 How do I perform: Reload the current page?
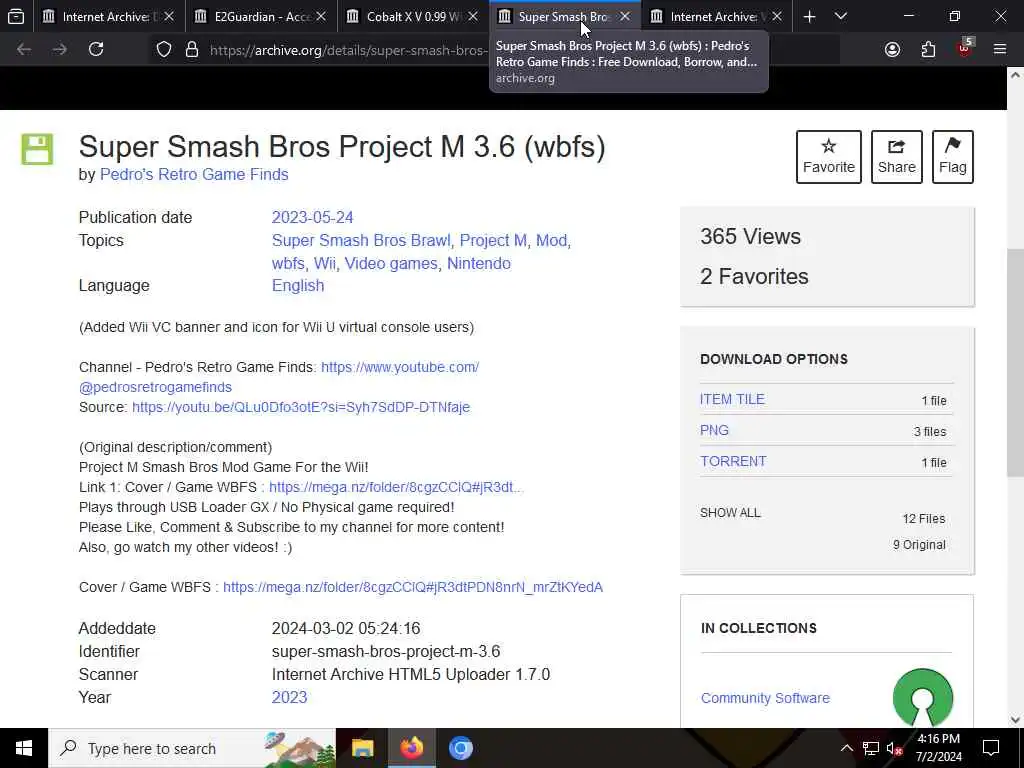point(96,50)
